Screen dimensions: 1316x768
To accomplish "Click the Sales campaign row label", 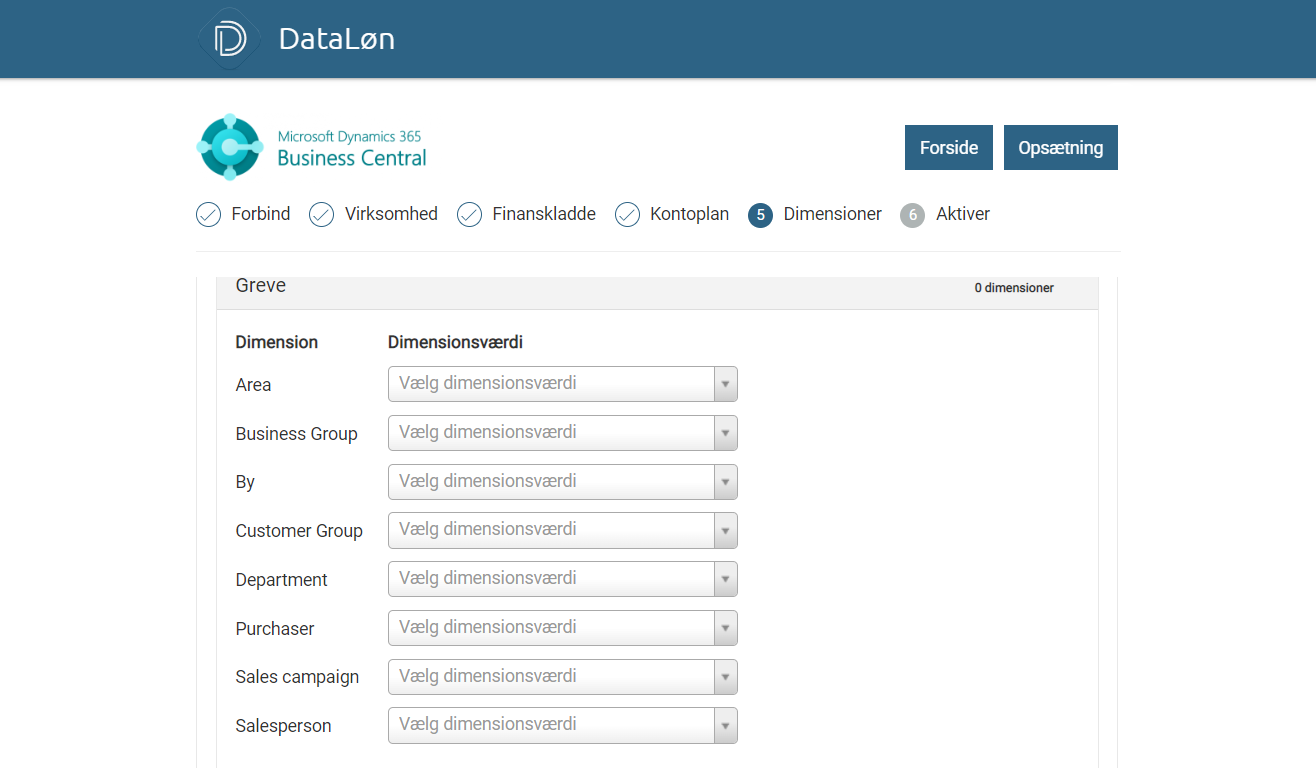I will 297,677.
